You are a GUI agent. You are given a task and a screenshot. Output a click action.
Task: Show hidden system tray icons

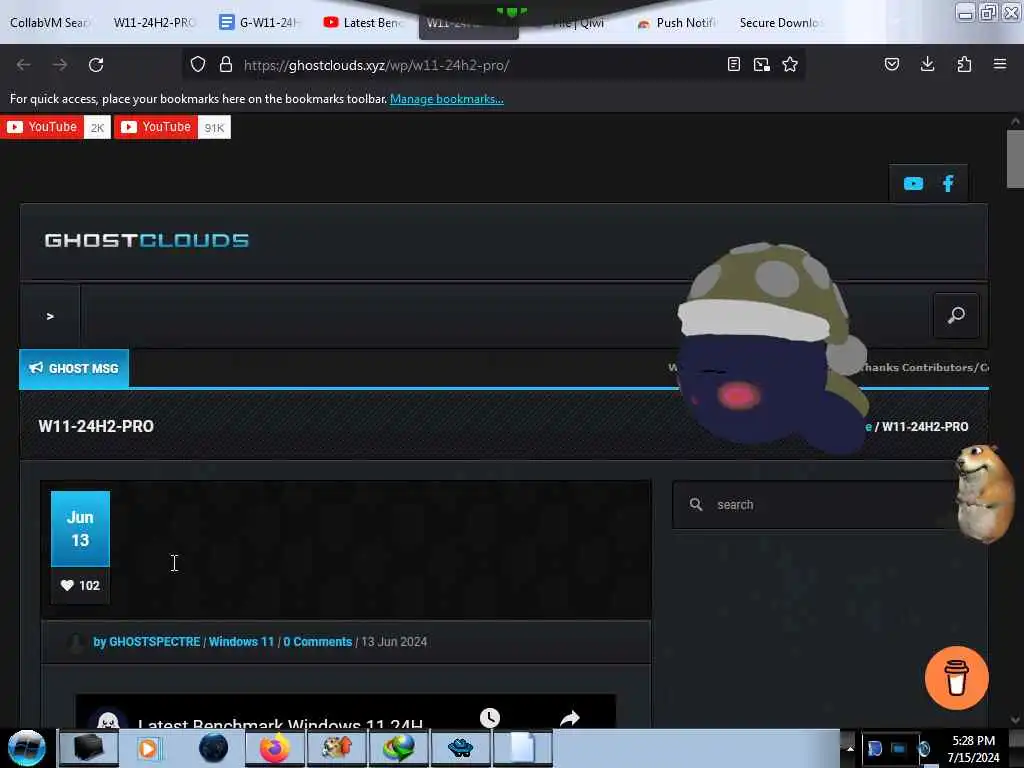click(x=850, y=748)
